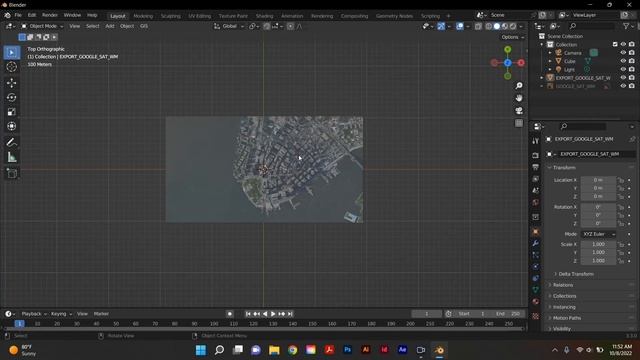Select wireframe viewport shading mode
The width and height of the screenshot is (640, 360).
[x=489, y=26]
